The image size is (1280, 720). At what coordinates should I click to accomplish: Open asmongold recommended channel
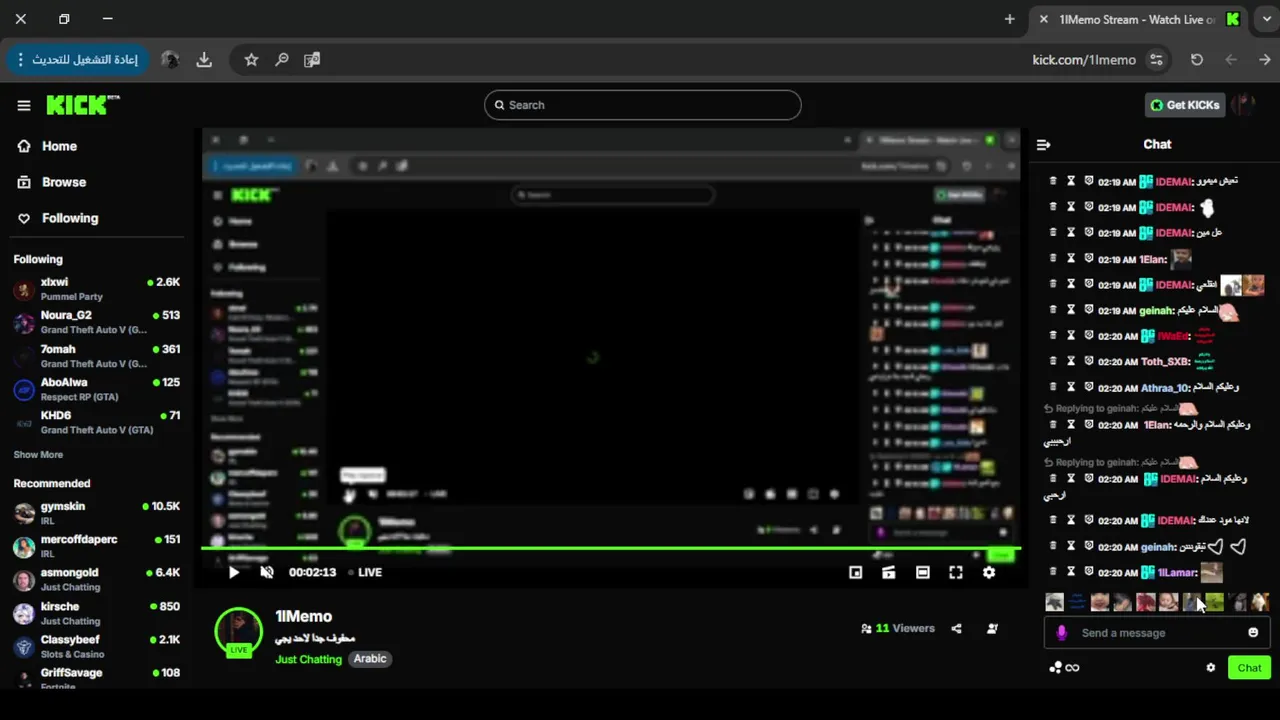[x=96, y=580]
